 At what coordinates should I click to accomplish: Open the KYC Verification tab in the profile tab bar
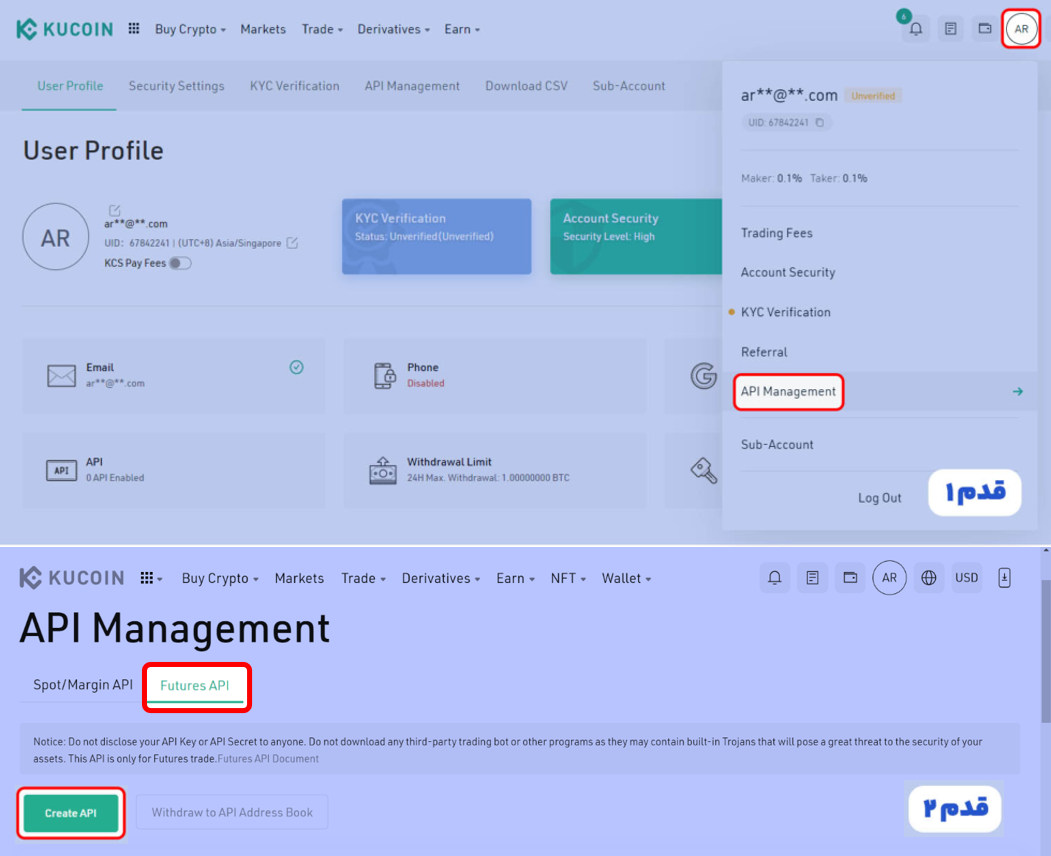(294, 86)
